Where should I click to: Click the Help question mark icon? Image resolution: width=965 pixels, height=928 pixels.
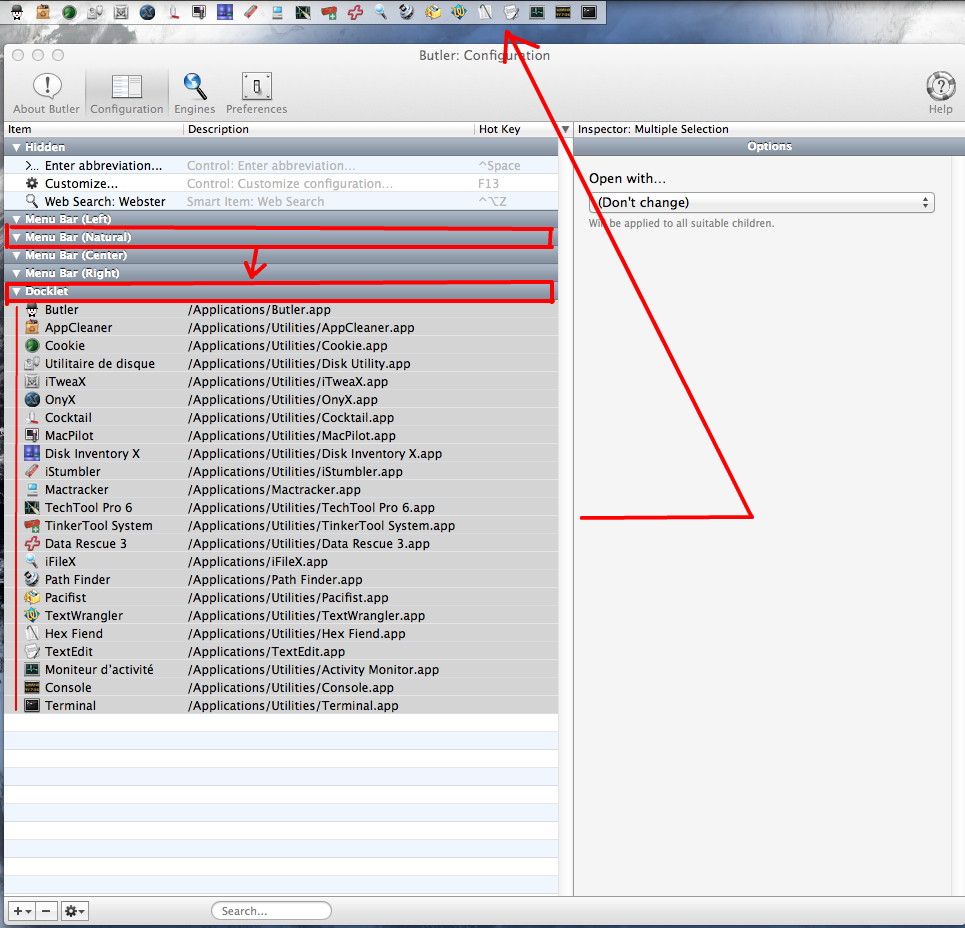tap(940, 92)
